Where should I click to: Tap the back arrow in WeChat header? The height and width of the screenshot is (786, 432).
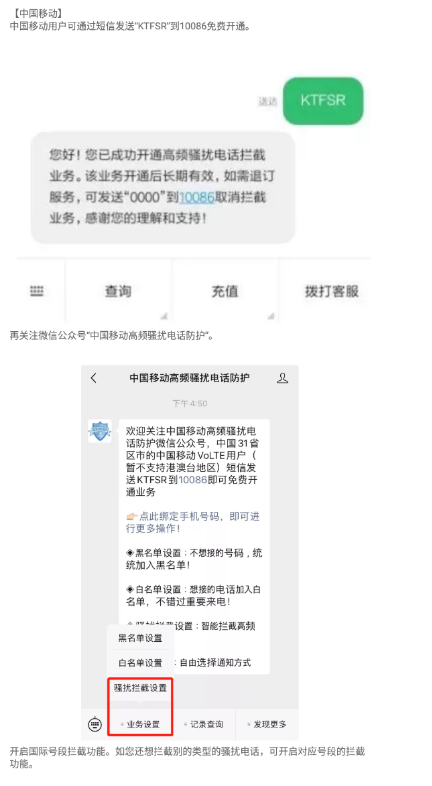coord(94,378)
